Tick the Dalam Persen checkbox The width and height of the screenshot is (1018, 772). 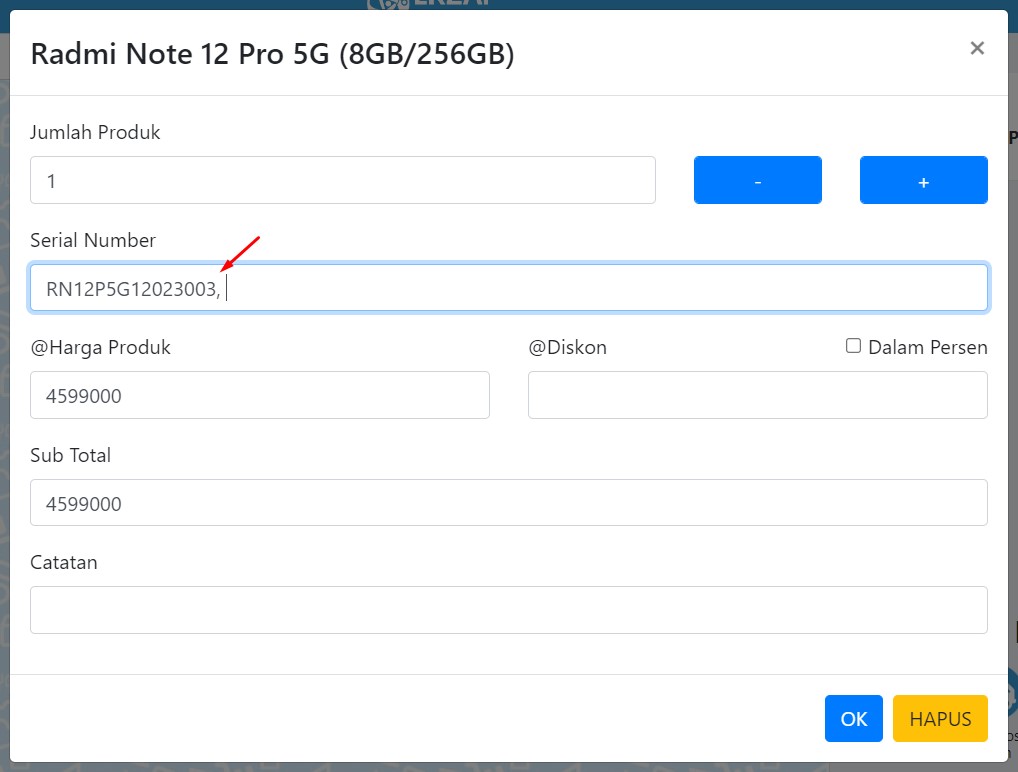click(x=853, y=345)
